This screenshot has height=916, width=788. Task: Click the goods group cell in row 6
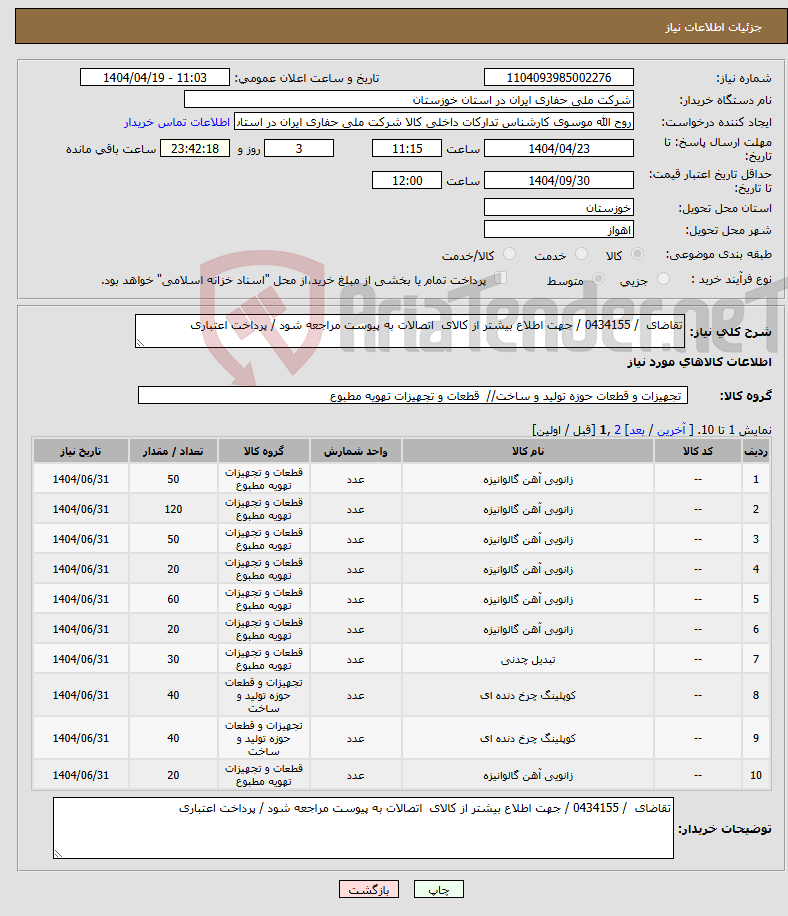tap(264, 629)
